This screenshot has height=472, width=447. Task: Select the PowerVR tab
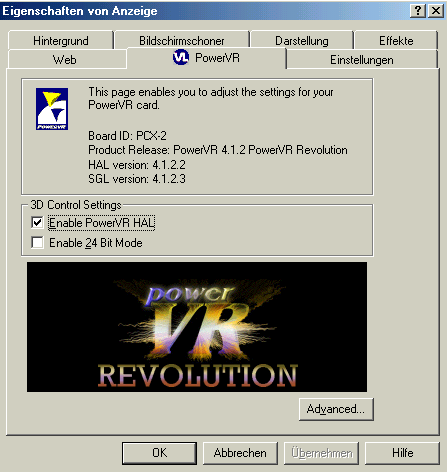(x=206, y=58)
